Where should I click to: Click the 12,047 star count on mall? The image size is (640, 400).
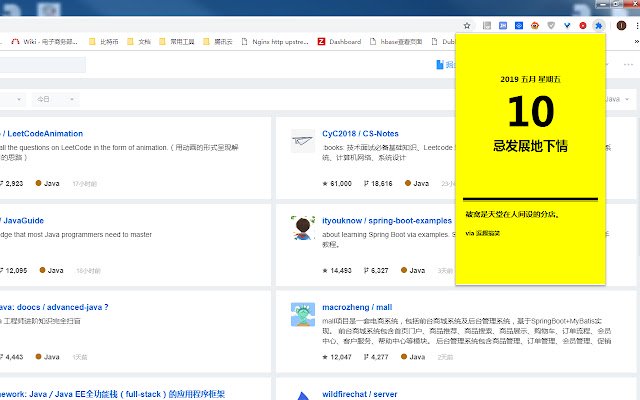tap(337, 357)
